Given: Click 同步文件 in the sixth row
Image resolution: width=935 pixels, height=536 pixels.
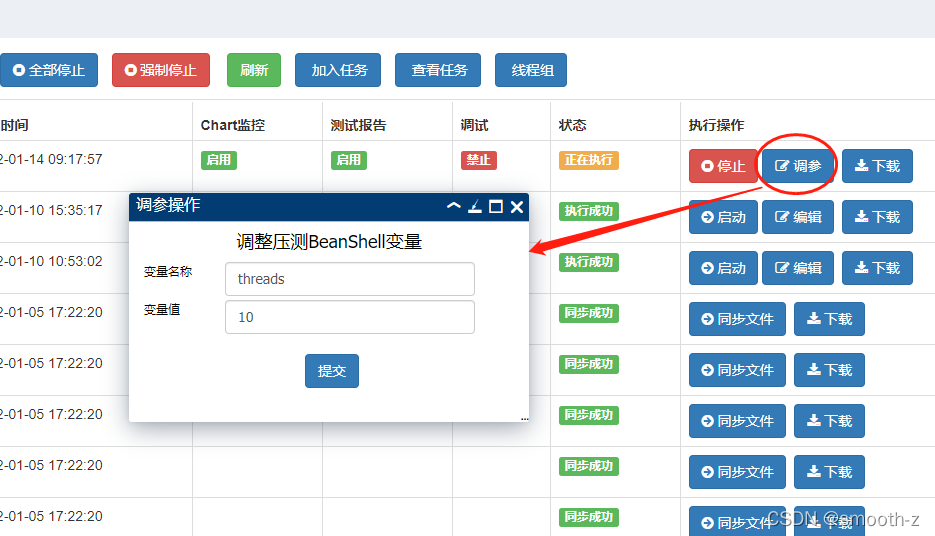Looking at the screenshot, I should (738, 421).
